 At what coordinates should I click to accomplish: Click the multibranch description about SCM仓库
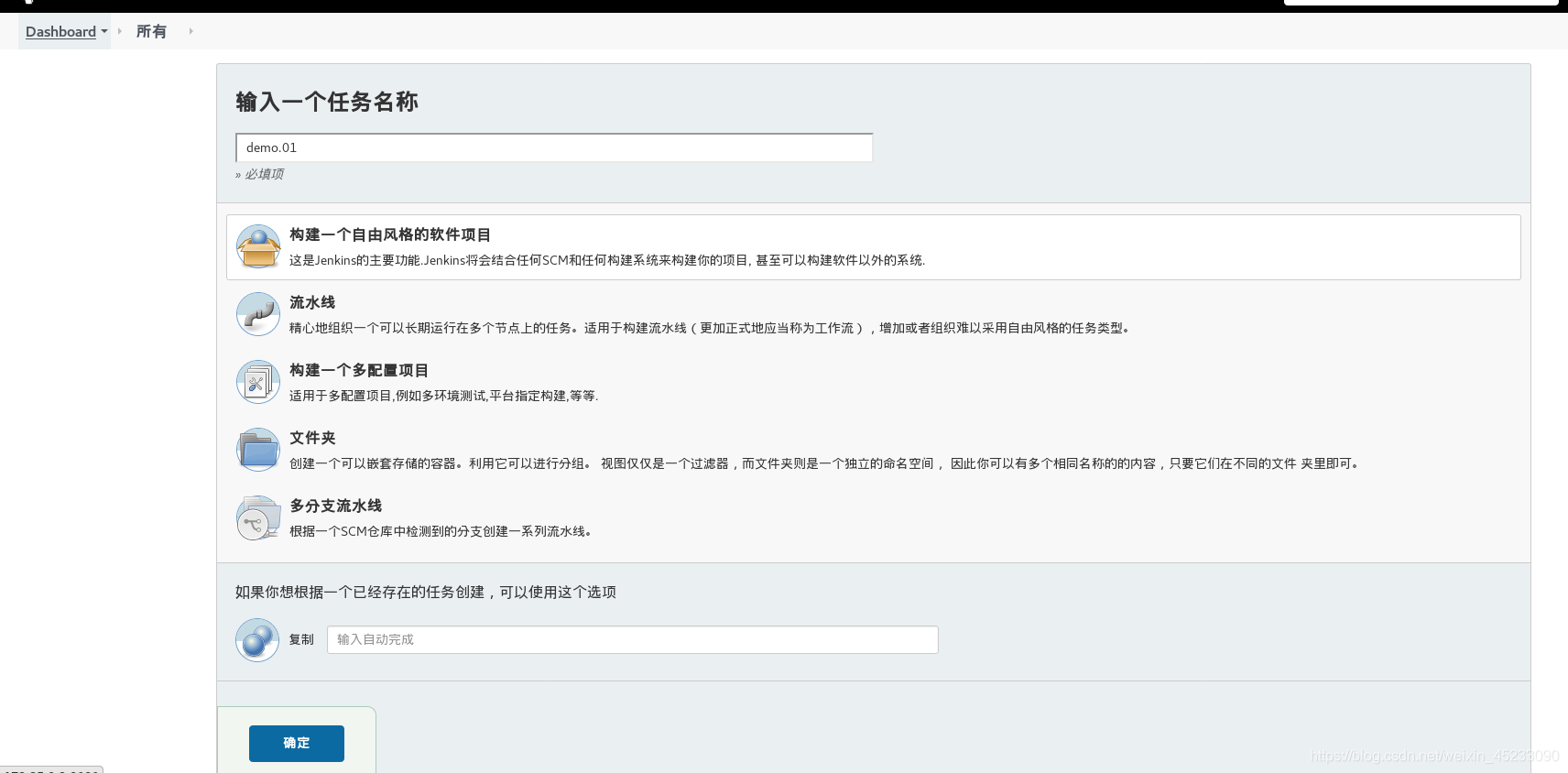[441, 531]
